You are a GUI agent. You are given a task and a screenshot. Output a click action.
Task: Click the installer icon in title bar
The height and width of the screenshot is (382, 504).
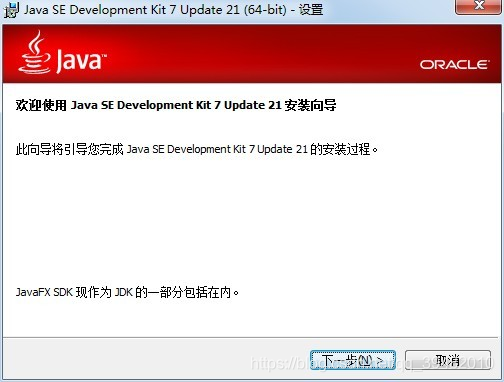coord(11,10)
